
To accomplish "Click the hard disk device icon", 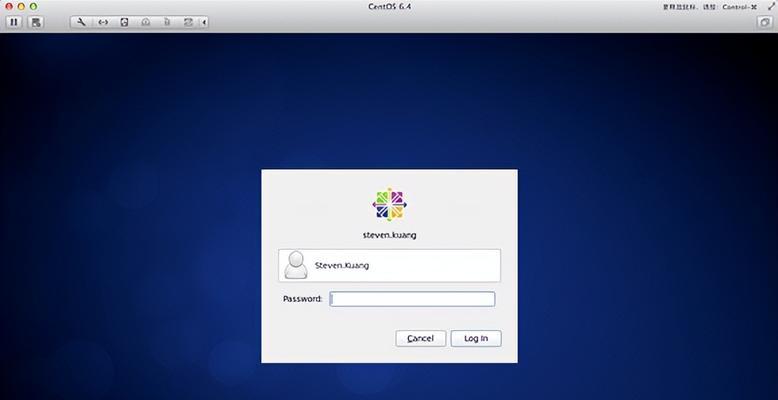I will [x=125, y=22].
